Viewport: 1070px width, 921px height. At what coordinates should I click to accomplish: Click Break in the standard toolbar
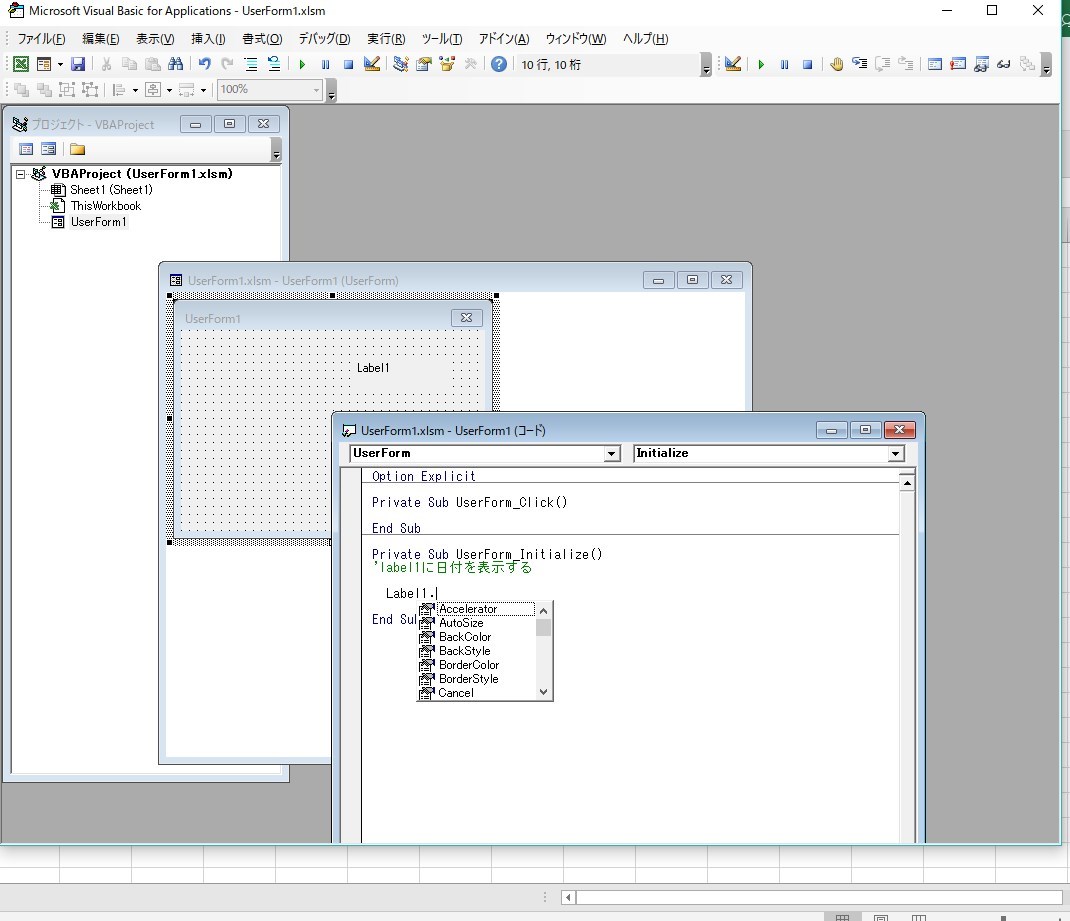[x=326, y=64]
